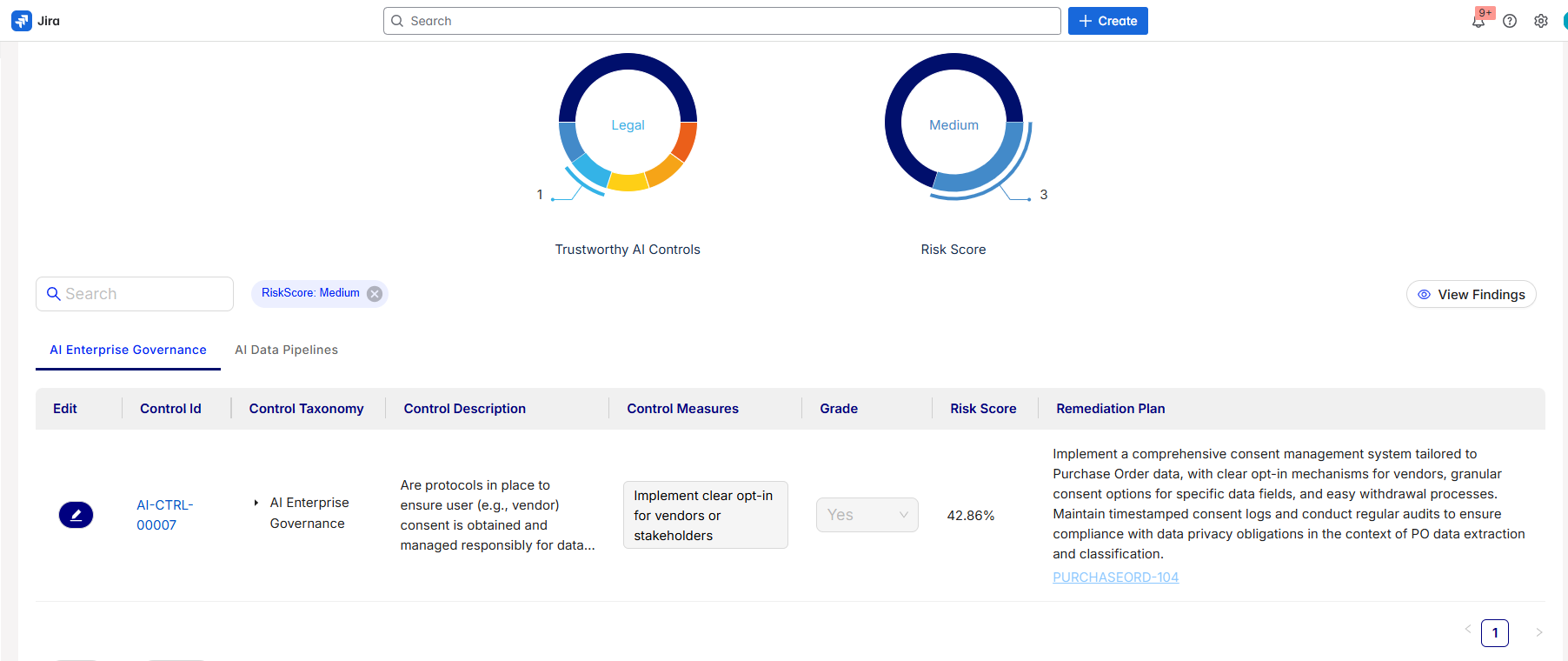The width and height of the screenshot is (1568, 661).
Task: Open the help question mark icon
Action: click(1510, 21)
